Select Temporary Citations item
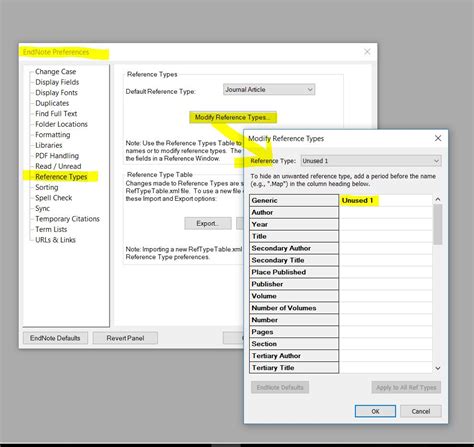The height and width of the screenshot is (447, 474). click(67, 219)
